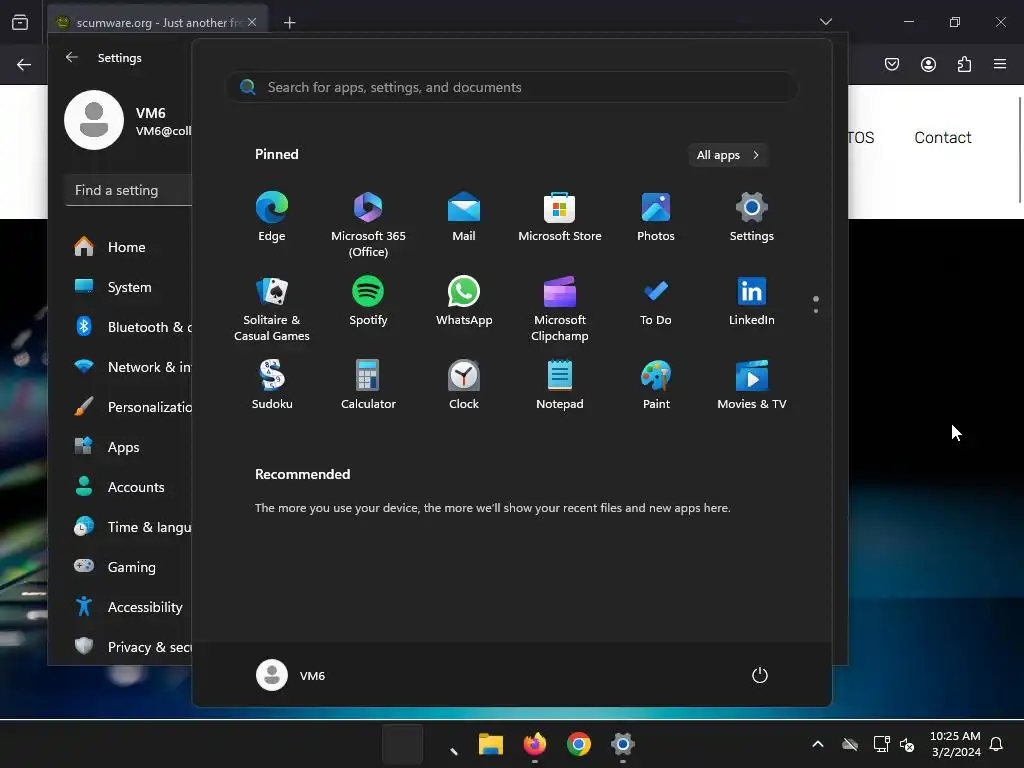The image size is (1024, 768).
Task: Open Firefox extensions puzzle icon
Action: 964,64
